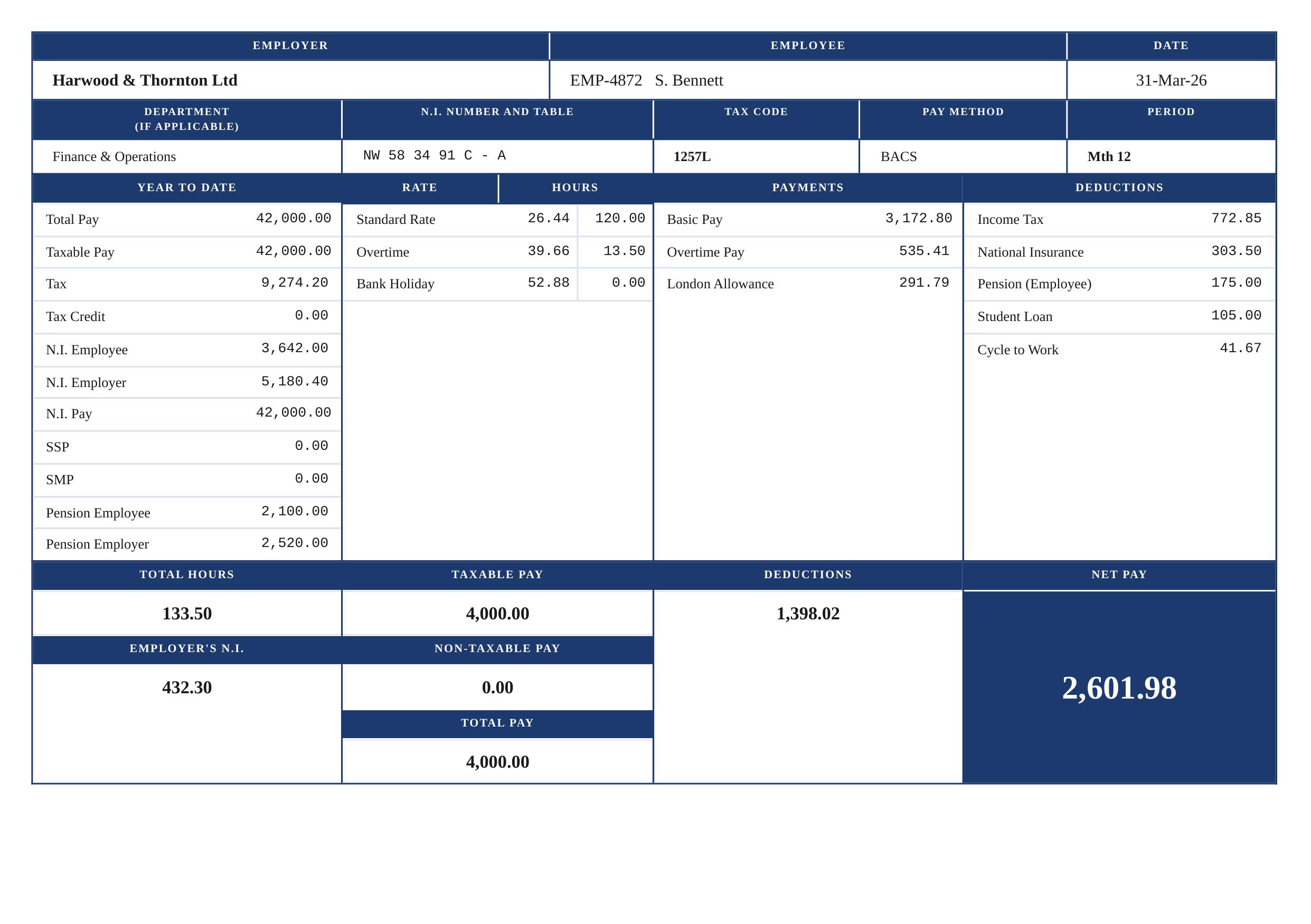Click the employer name Harwood & Thornton Ltd
The width and height of the screenshot is (1311, 924).
(145, 81)
